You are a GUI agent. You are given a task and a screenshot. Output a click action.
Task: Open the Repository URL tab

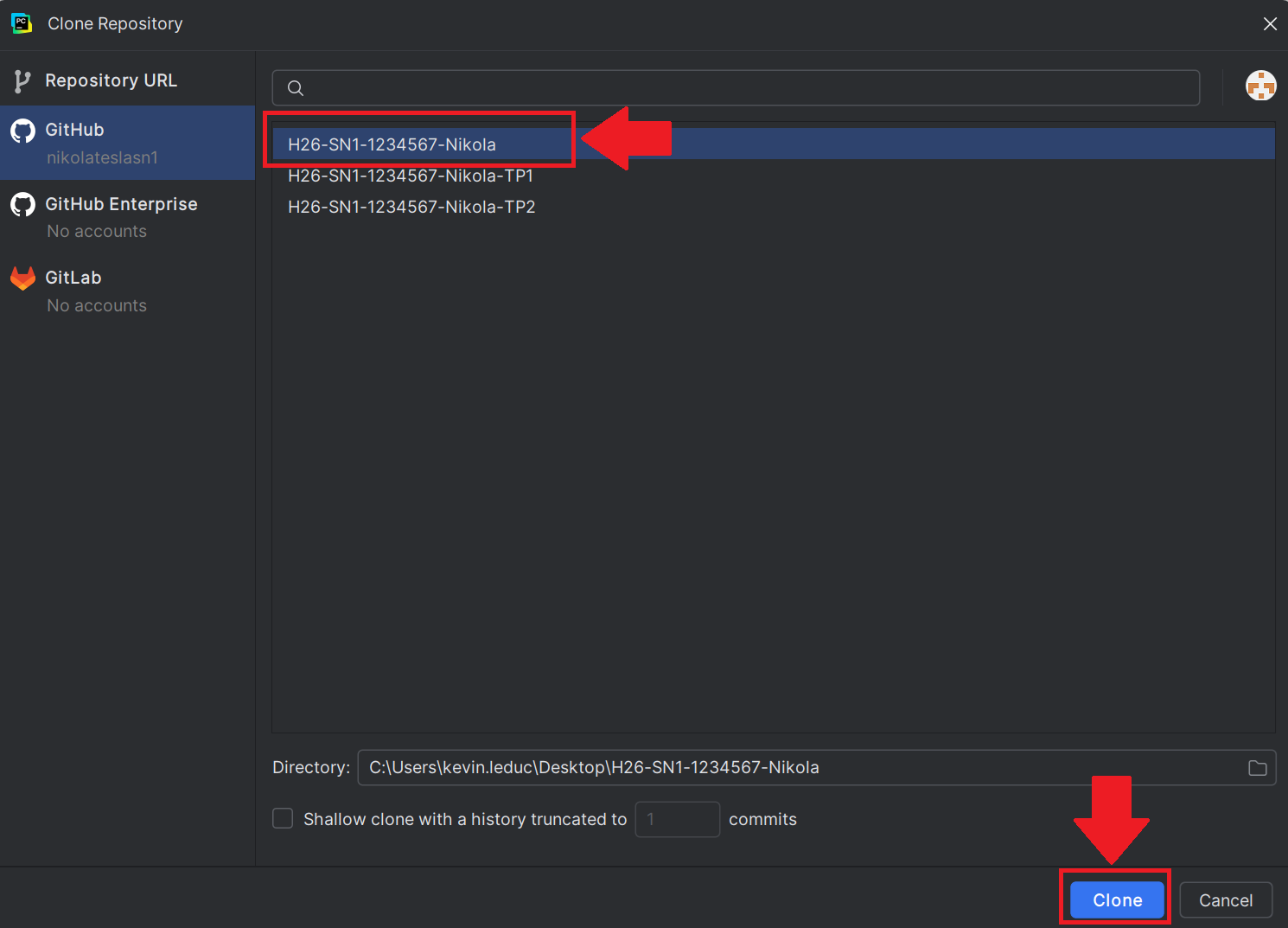click(x=111, y=80)
